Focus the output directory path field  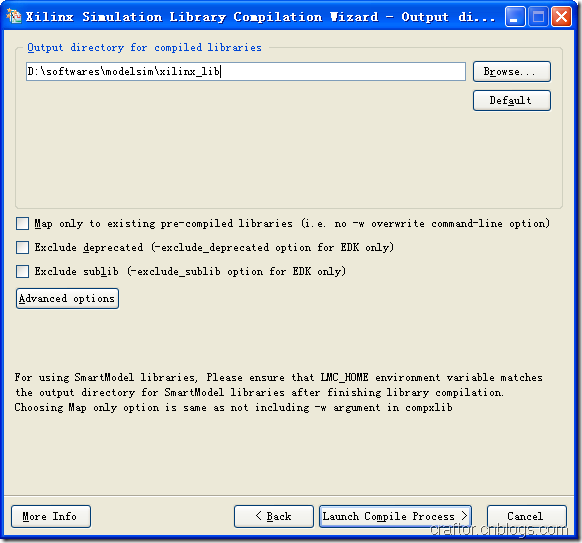pos(246,71)
